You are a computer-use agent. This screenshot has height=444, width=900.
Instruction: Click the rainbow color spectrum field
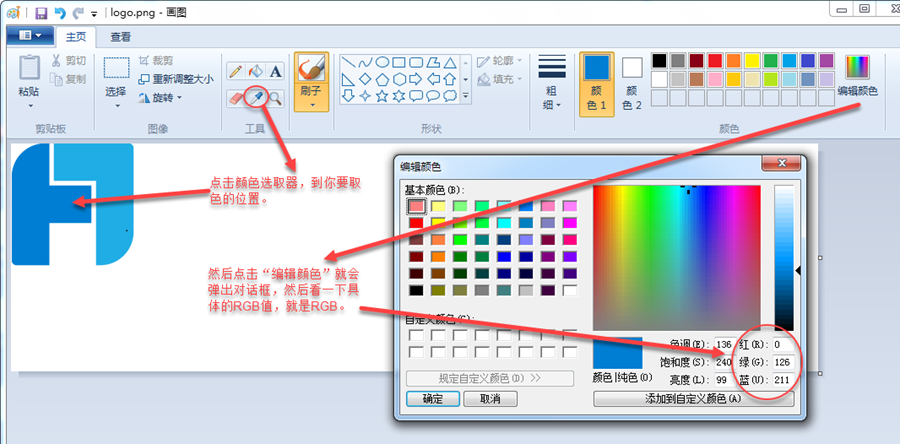[677, 258]
